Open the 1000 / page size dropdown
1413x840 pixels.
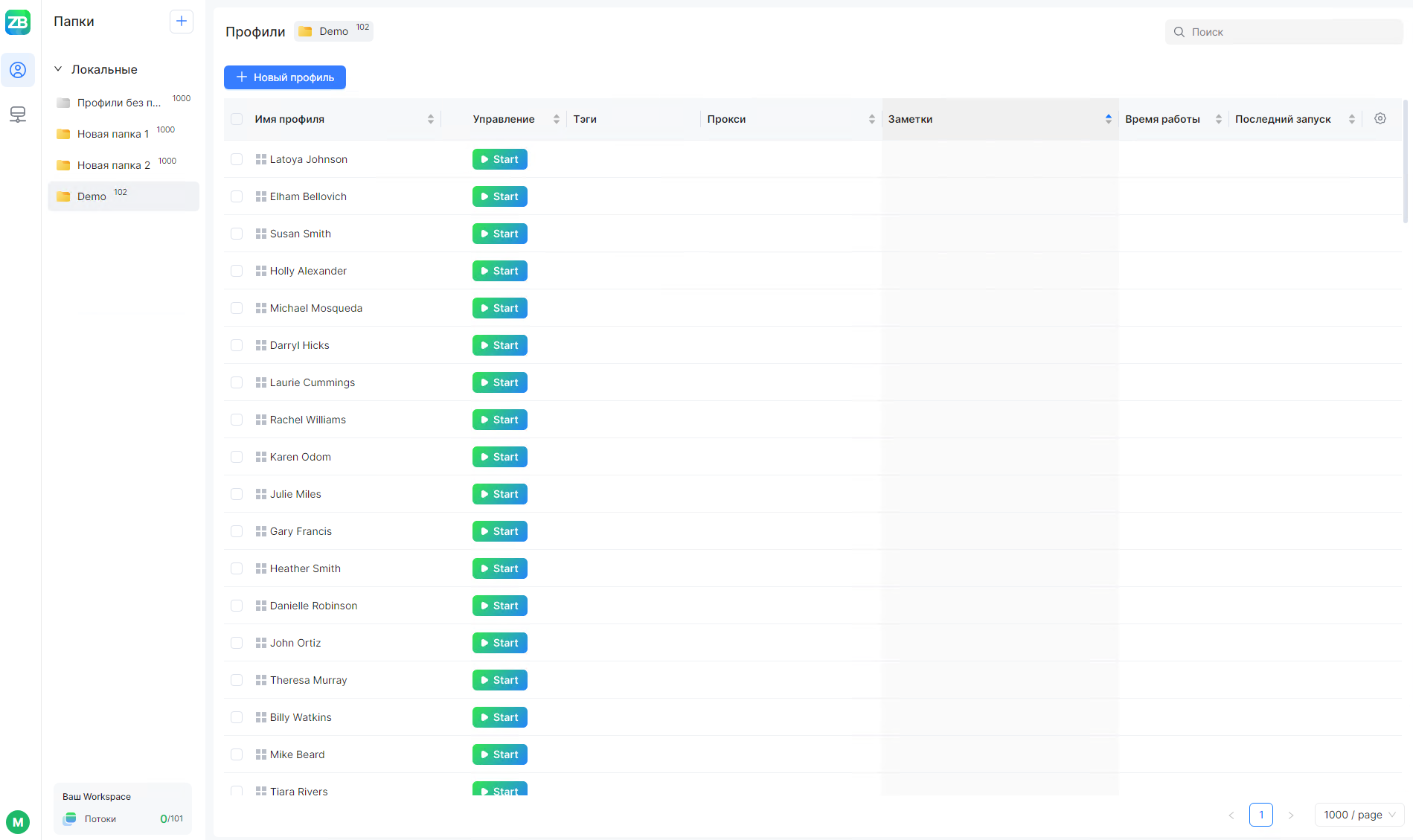coord(1359,815)
